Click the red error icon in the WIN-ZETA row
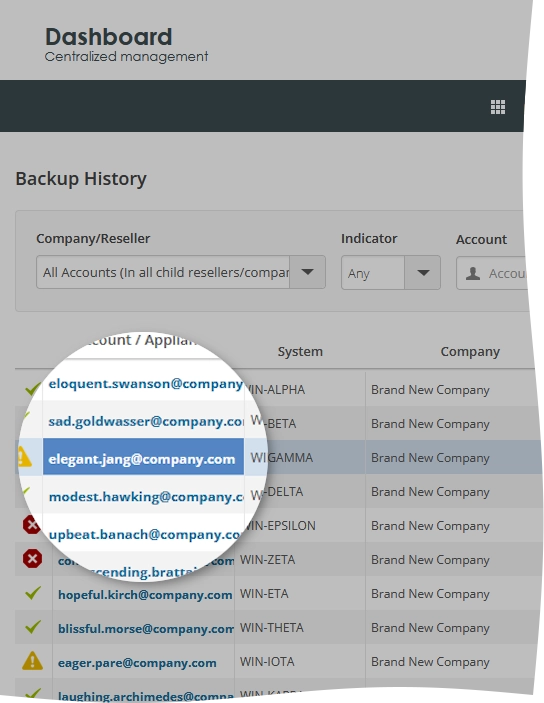544x703 pixels. pyautogui.click(x=32, y=559)
